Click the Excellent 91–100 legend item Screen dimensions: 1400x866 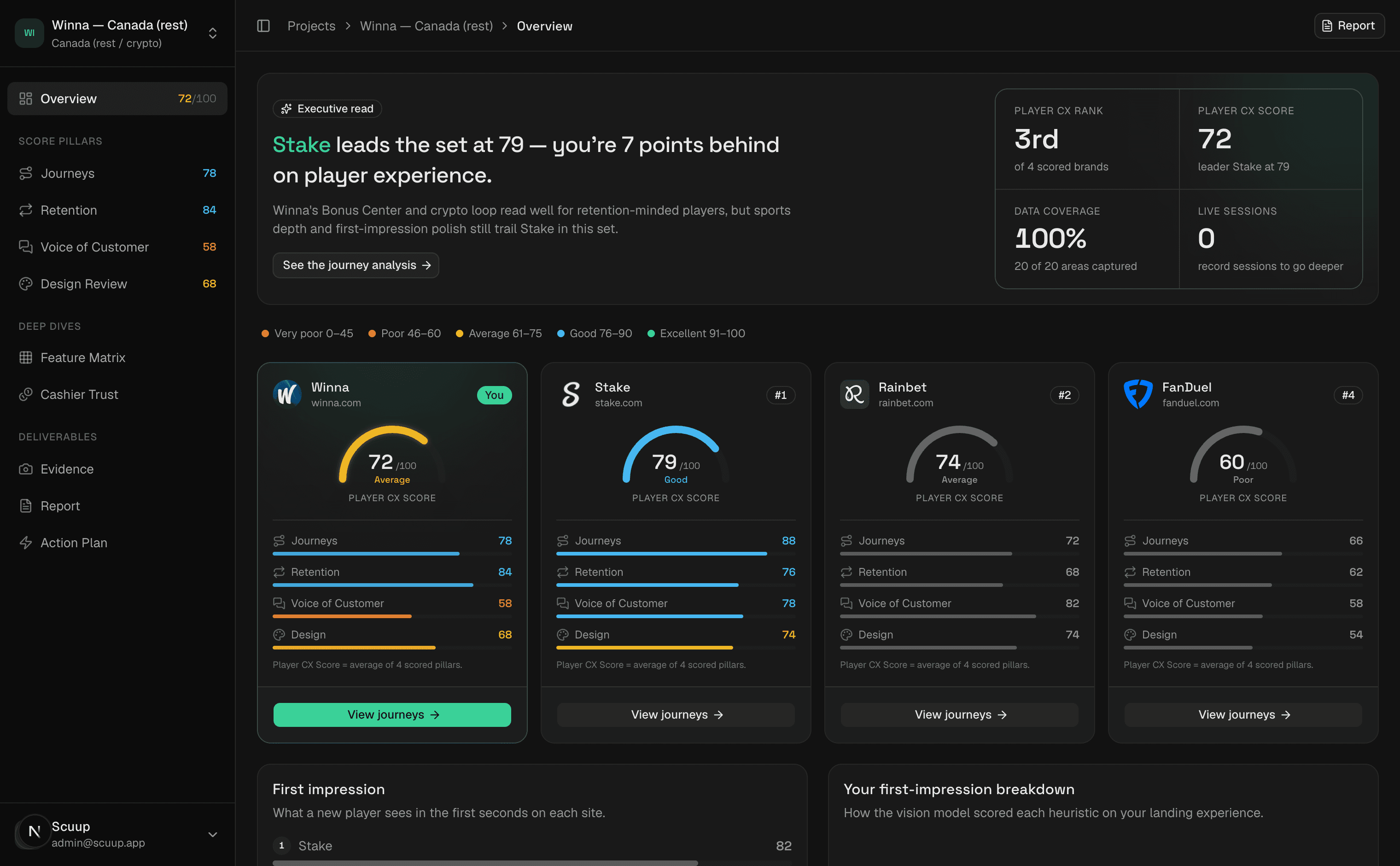click(x=696, y=334)
